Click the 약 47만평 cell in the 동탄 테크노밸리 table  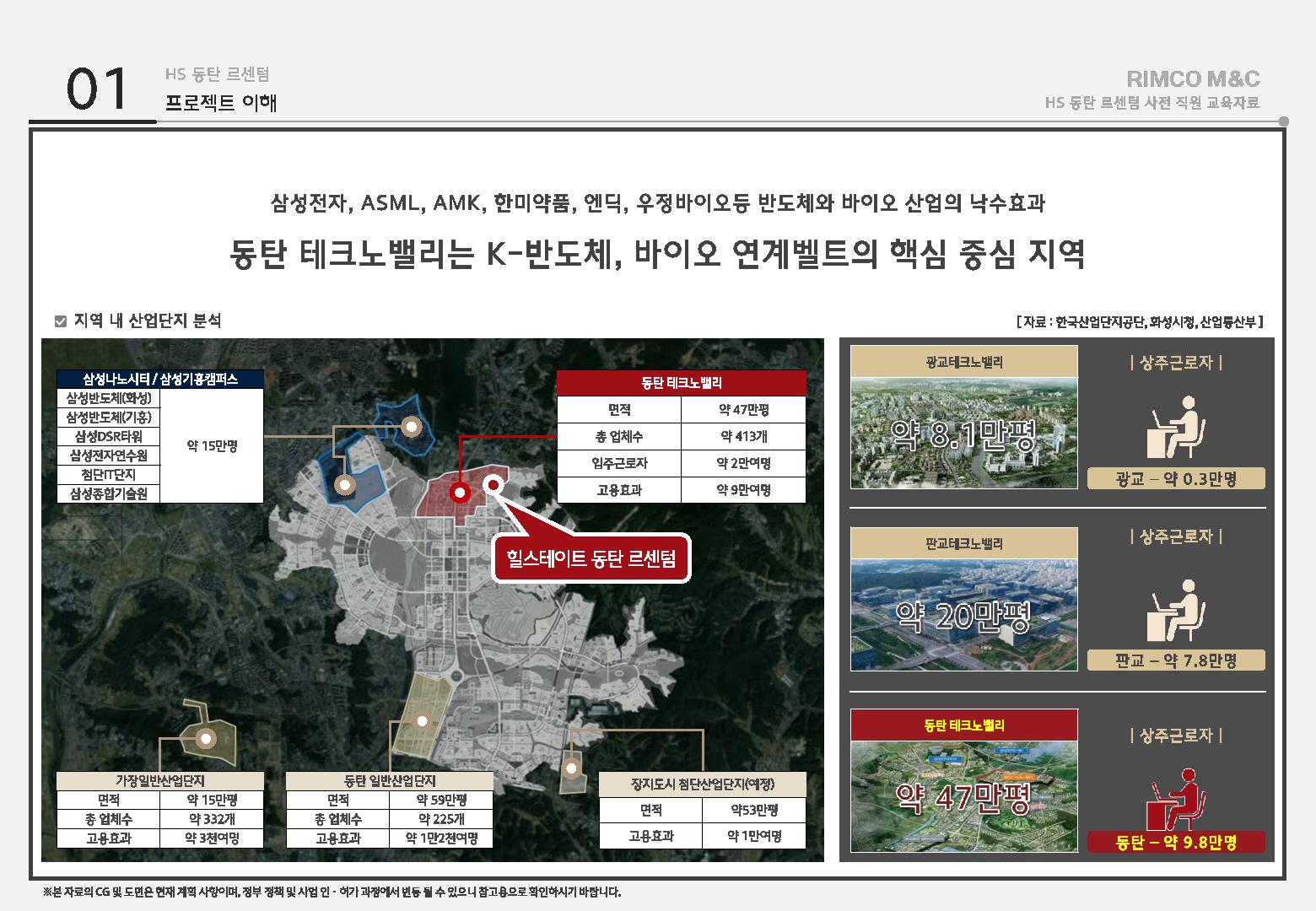click(x=743, y=410)
